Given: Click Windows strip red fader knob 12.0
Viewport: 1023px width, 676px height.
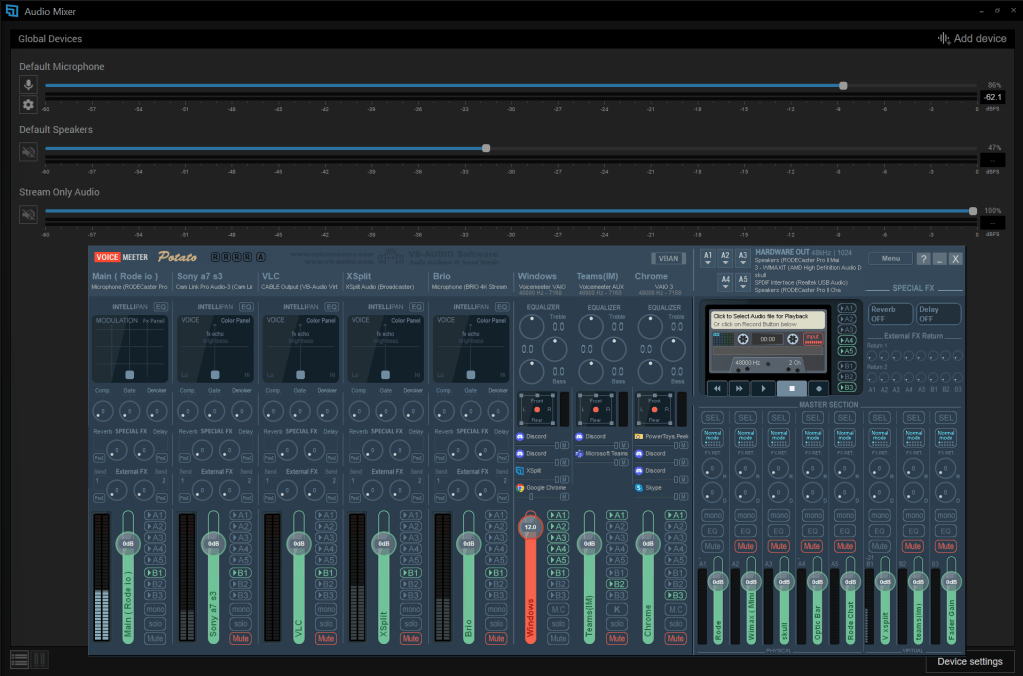Looking at the screenshot, I should coord(530,527).
